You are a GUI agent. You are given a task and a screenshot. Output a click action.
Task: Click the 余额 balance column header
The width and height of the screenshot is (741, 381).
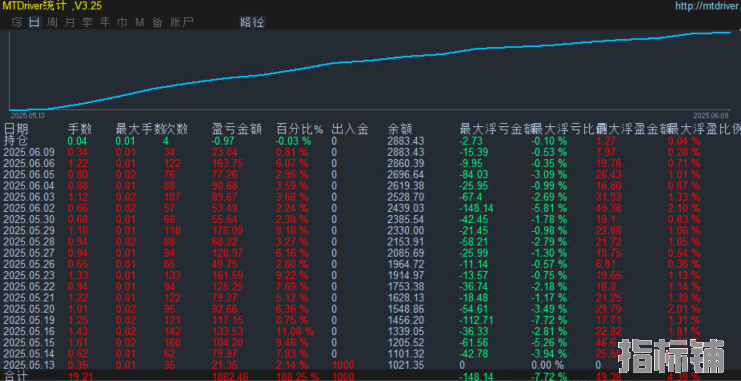click(x=400, y=129)
